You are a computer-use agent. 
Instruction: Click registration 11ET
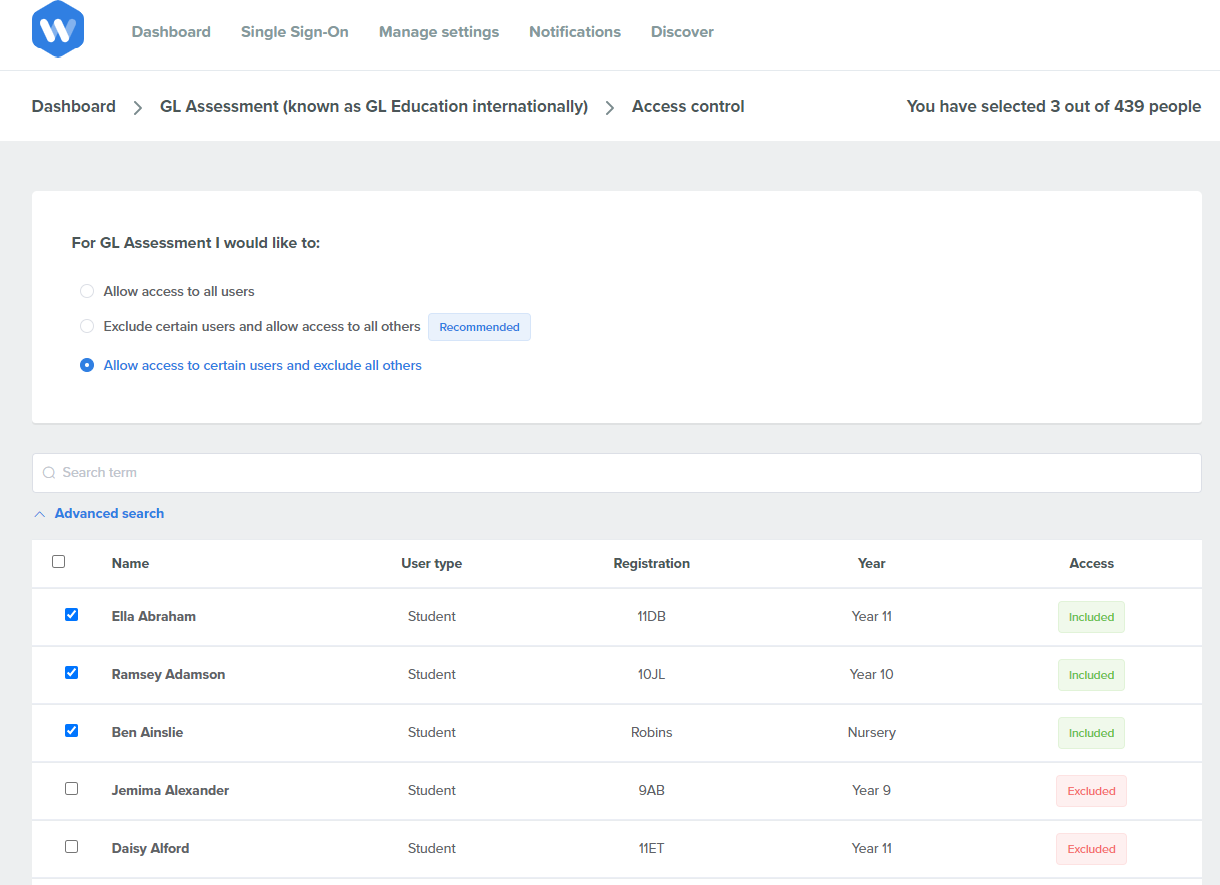[x=652, y=849]
